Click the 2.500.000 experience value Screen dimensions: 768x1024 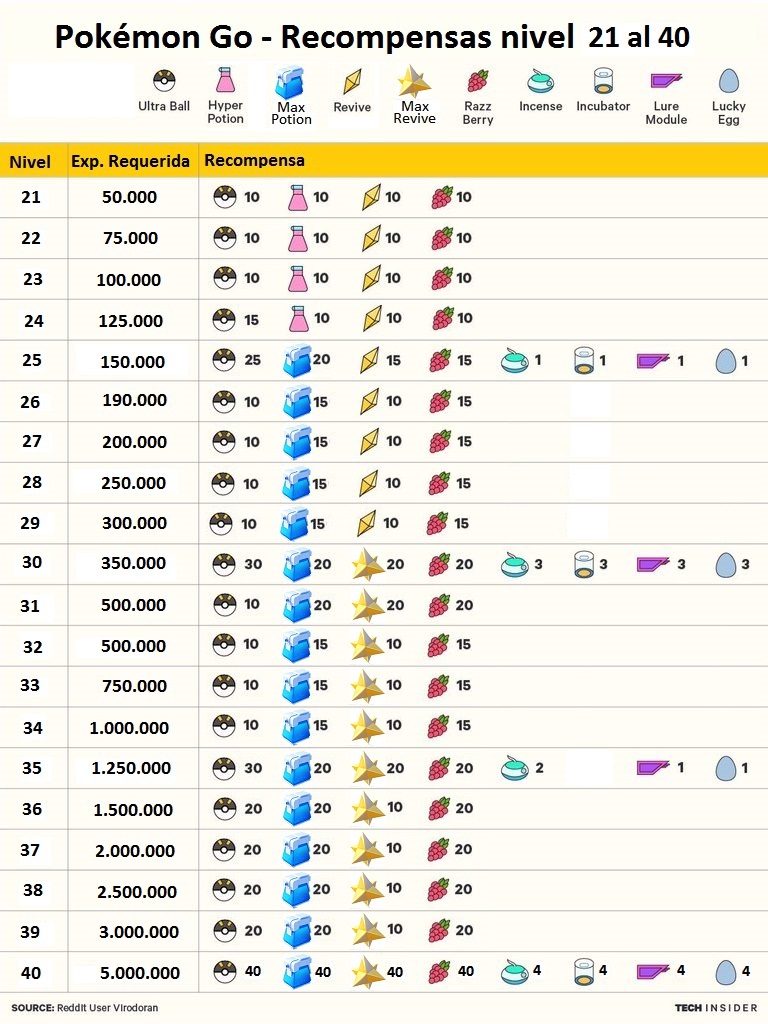click(x=137, y=892)
